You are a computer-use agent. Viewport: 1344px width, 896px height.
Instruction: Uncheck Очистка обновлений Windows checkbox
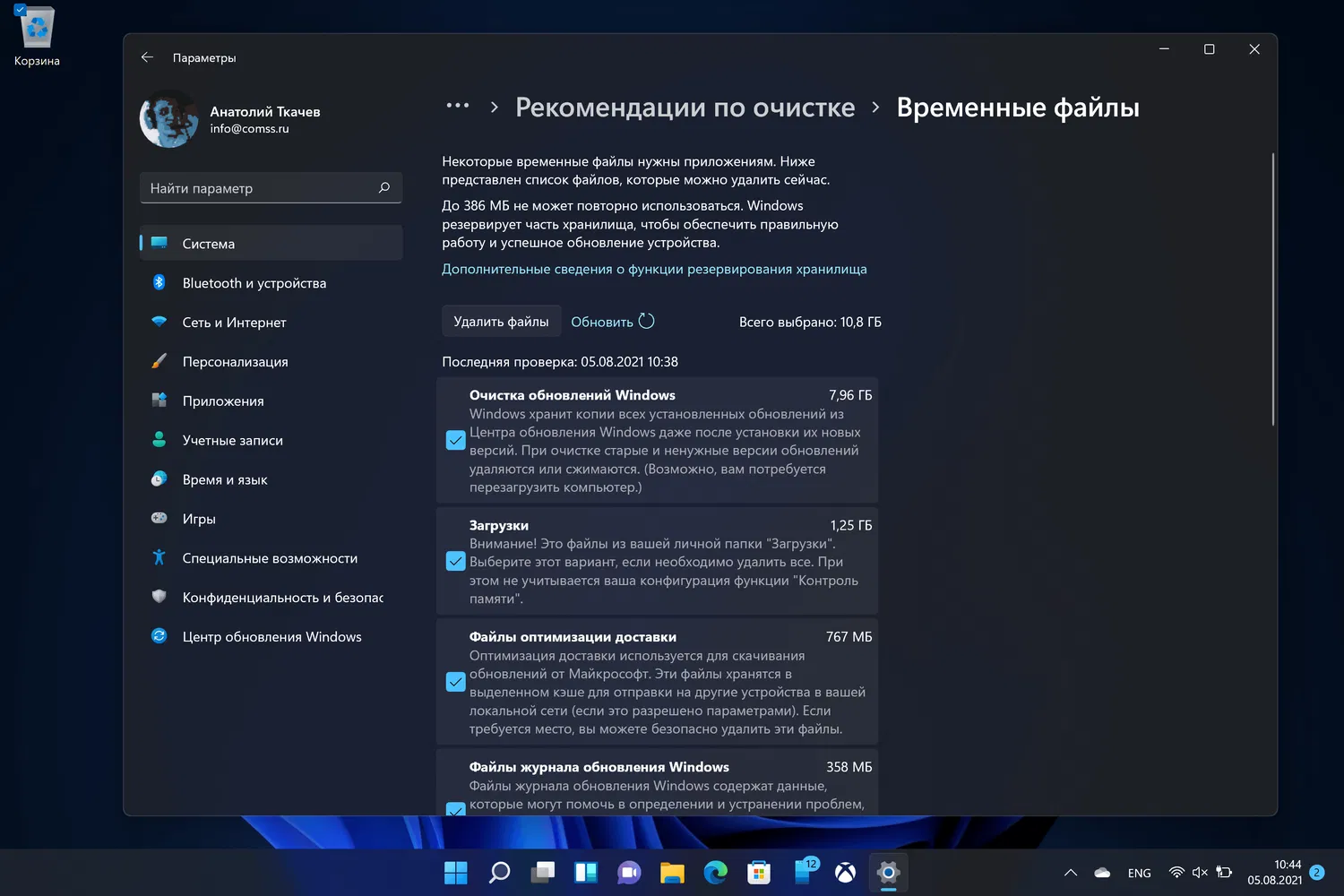[455, 440]
